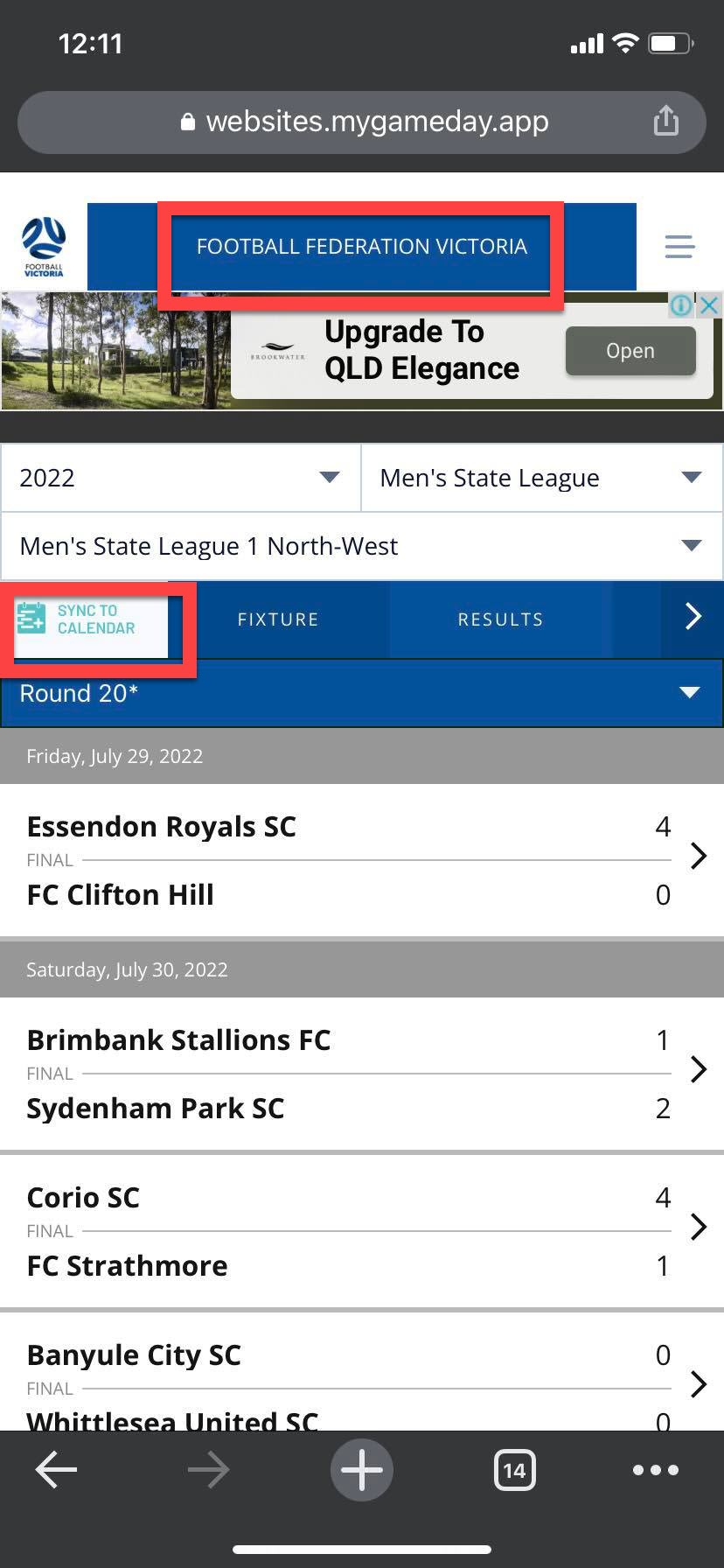Open the browser three-dots menu

(x=656, y=1470)
